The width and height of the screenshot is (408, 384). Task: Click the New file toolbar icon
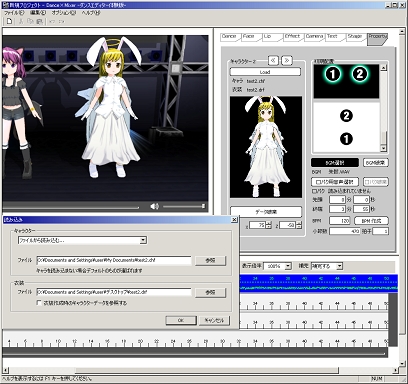pos(9,21)
